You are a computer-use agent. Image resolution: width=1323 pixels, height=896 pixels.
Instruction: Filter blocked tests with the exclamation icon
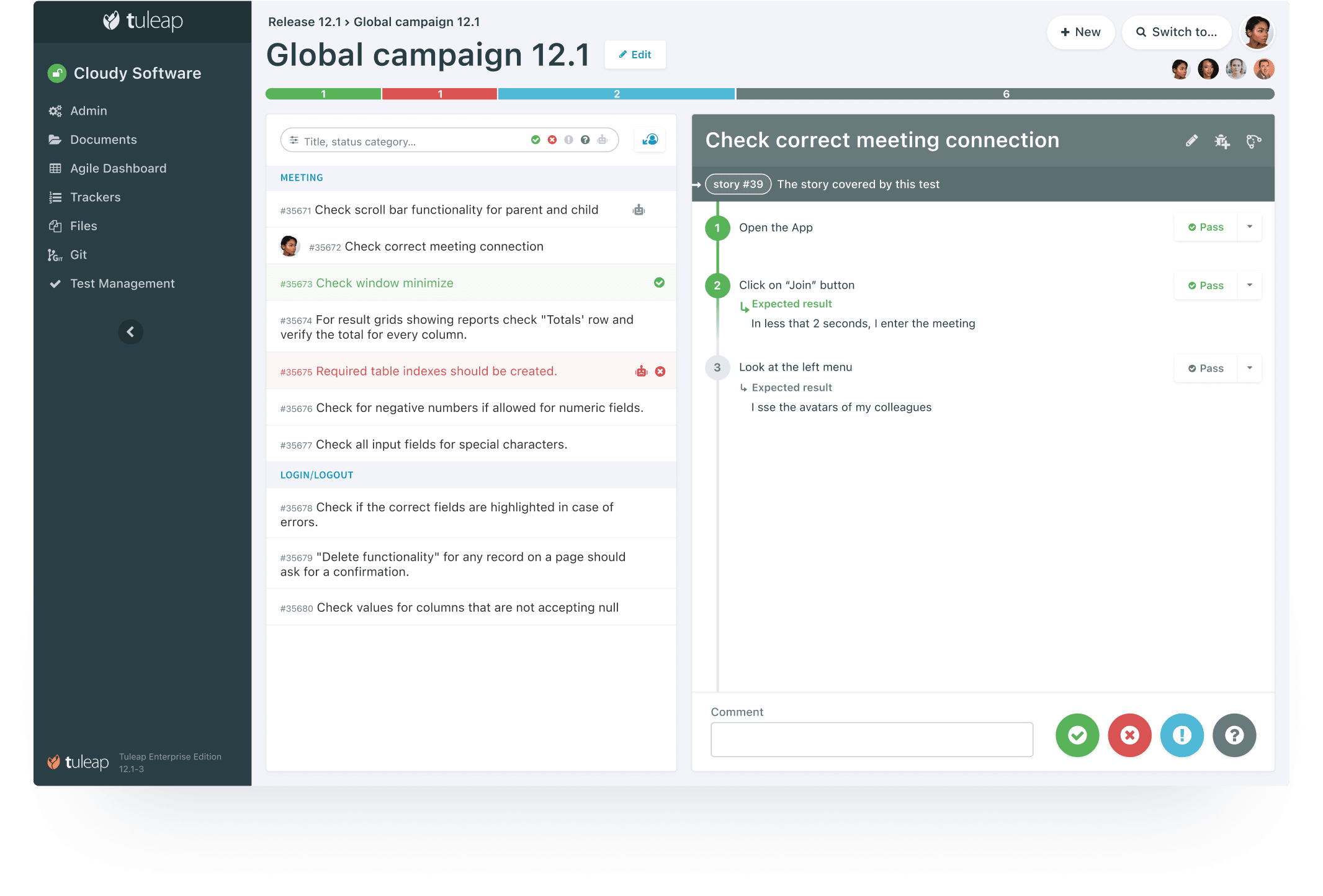(570, 140)
